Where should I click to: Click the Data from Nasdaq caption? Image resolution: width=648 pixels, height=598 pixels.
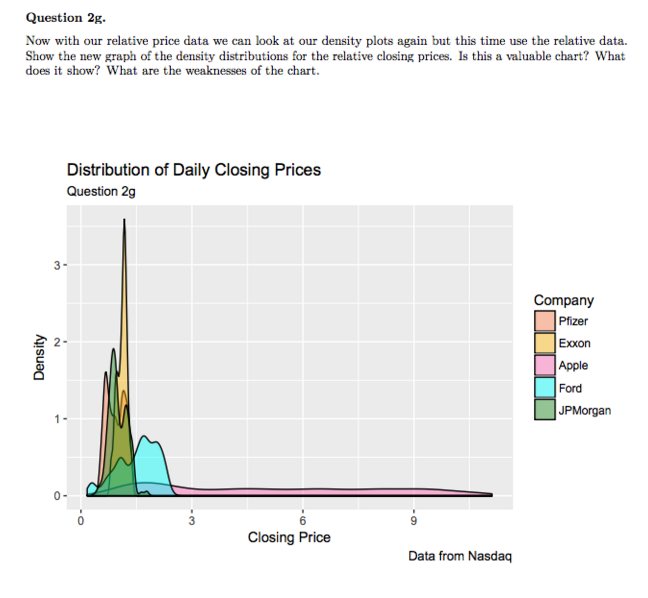460,556
